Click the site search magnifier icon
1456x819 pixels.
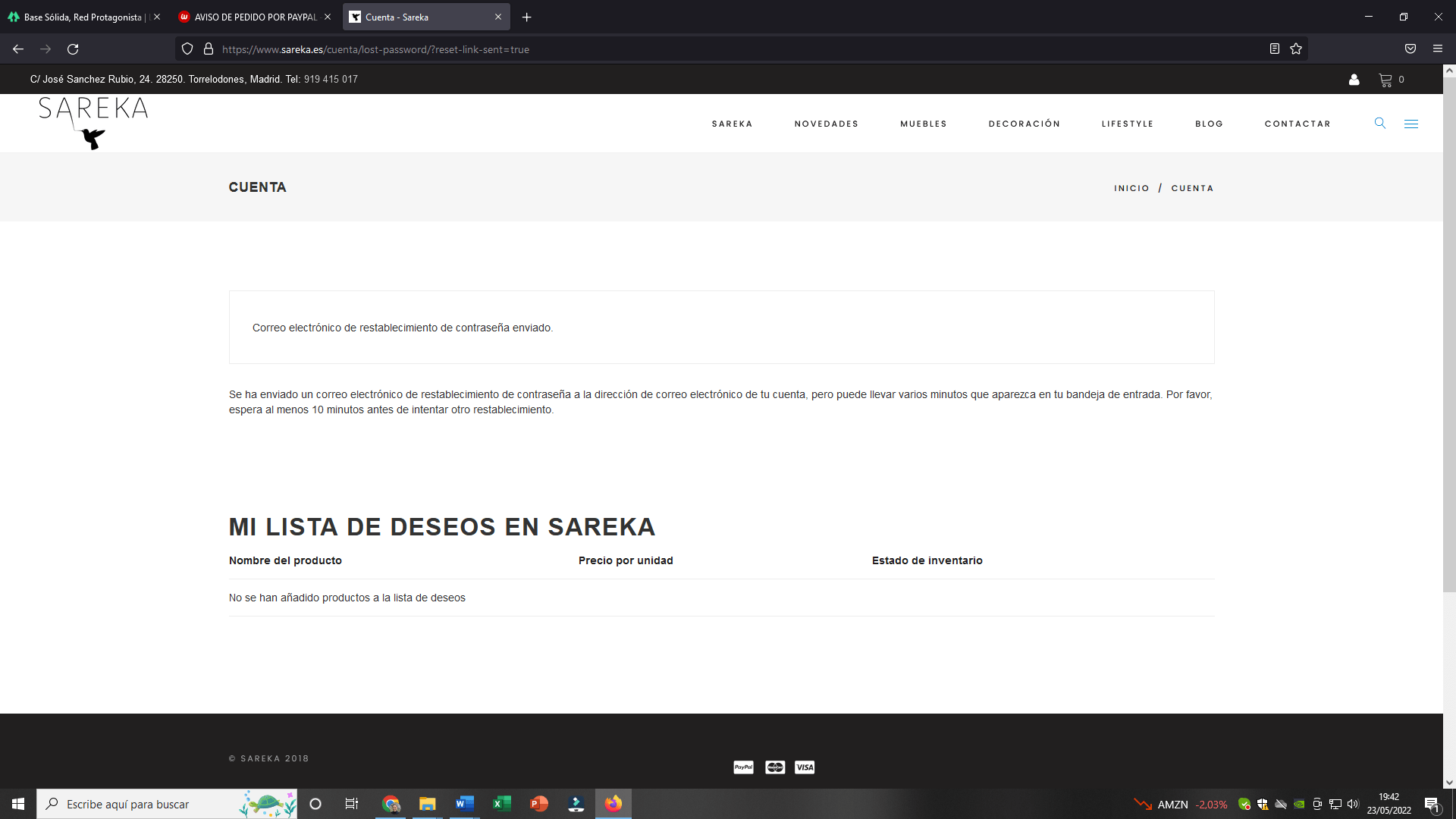pyautogui.click(x=1380, y=123)
